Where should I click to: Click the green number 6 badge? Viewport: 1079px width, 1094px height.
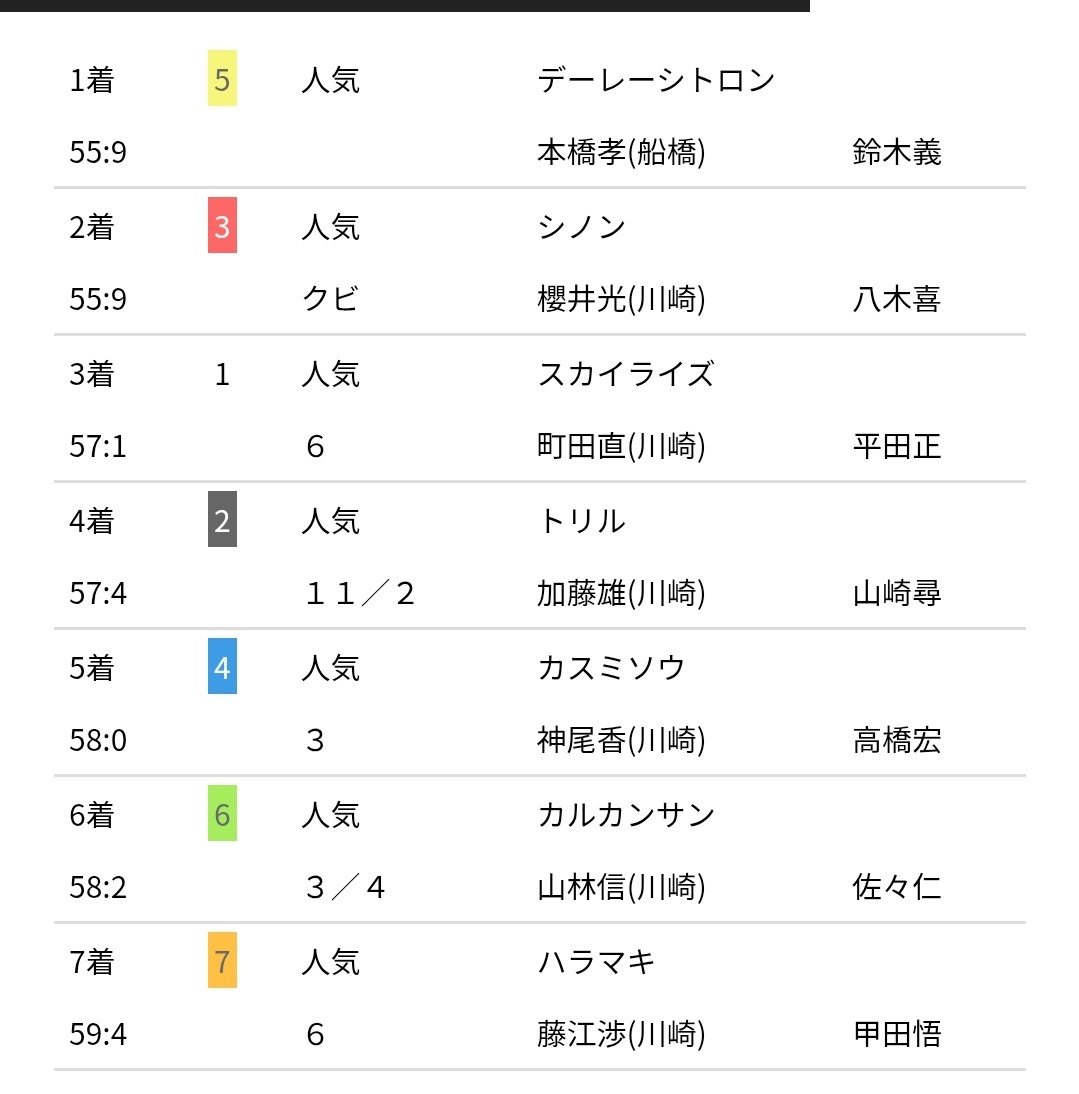coord(222,814)
